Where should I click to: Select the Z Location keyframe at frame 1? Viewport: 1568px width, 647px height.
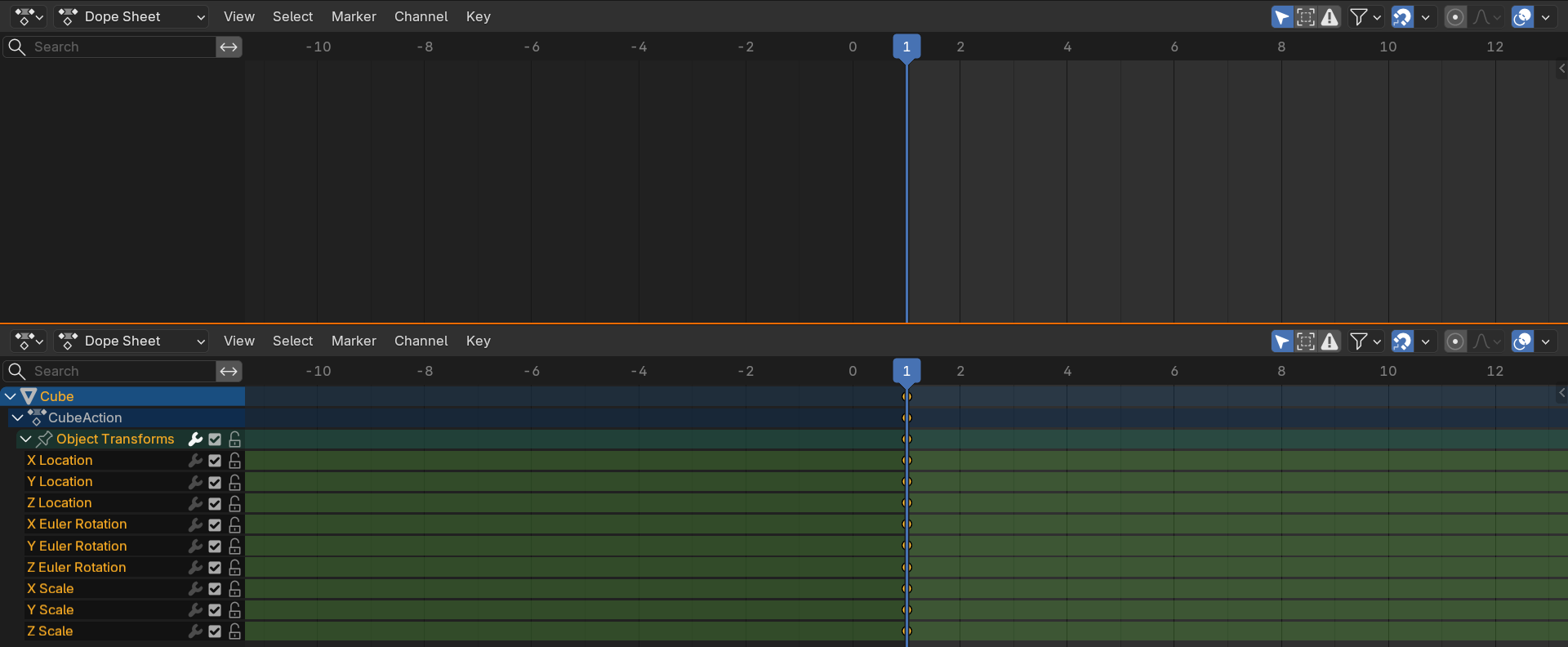coord(906,503)
